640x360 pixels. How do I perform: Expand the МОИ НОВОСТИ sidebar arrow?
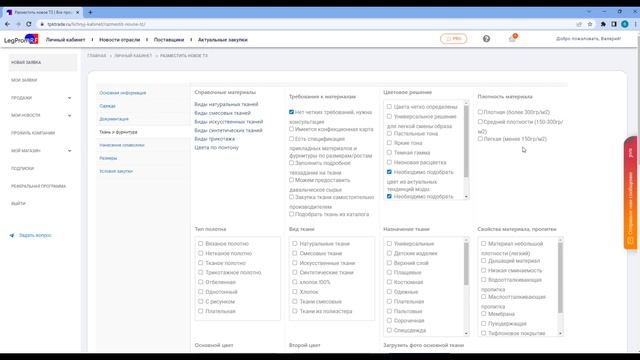69,116
